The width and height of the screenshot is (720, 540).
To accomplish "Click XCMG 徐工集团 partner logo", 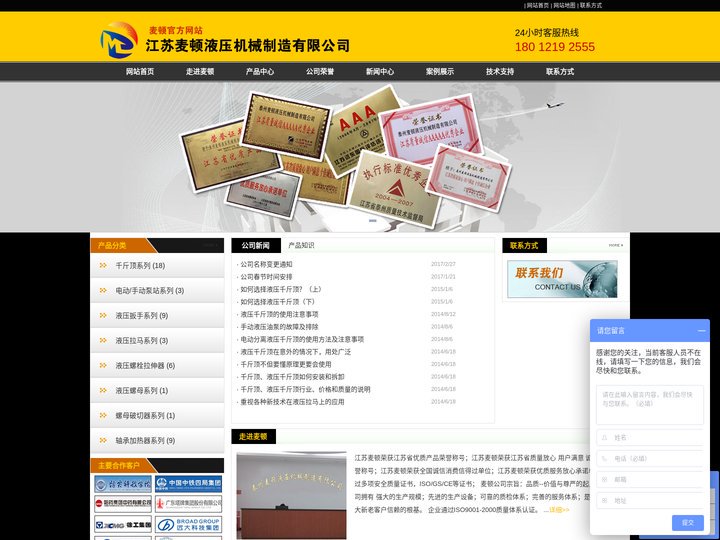I will (123, 524).
